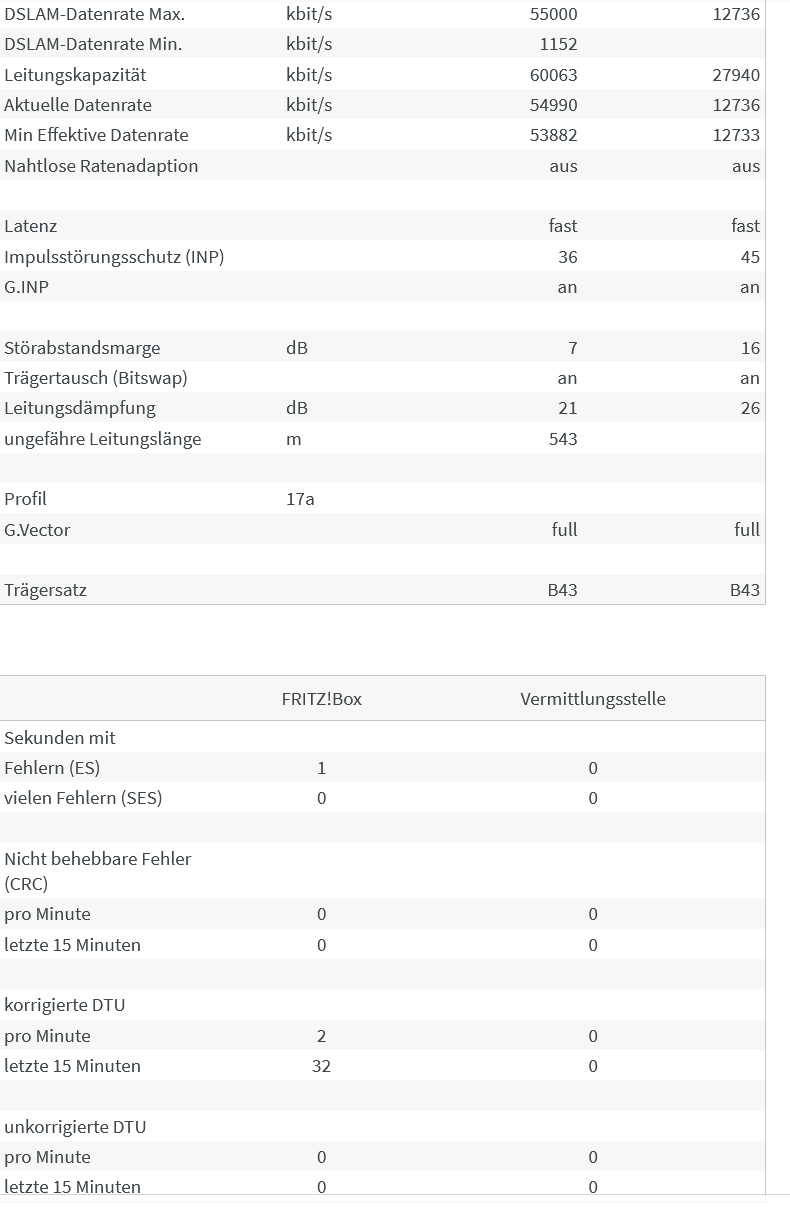Click the Leitungskapazität value 60063
790x1215 pixels.
(x=554, y=75)
